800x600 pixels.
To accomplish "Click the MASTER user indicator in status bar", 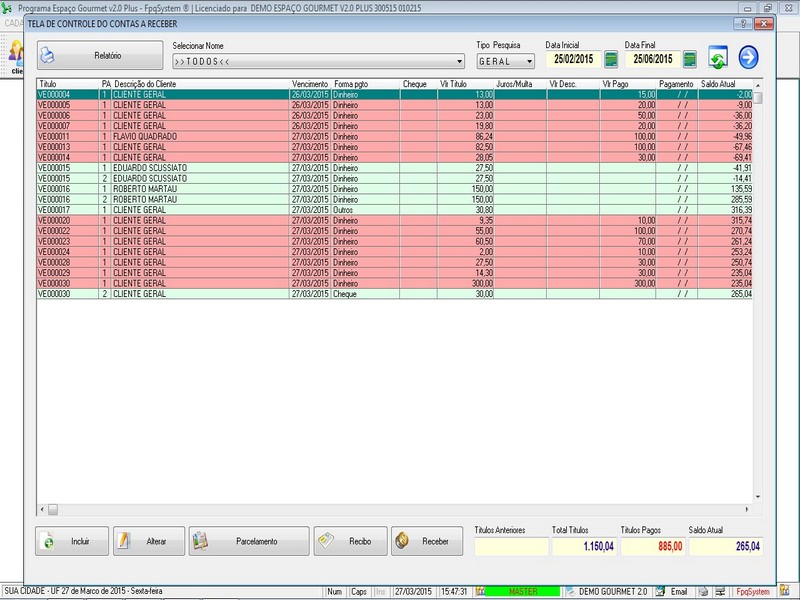I will click(522, 592).
